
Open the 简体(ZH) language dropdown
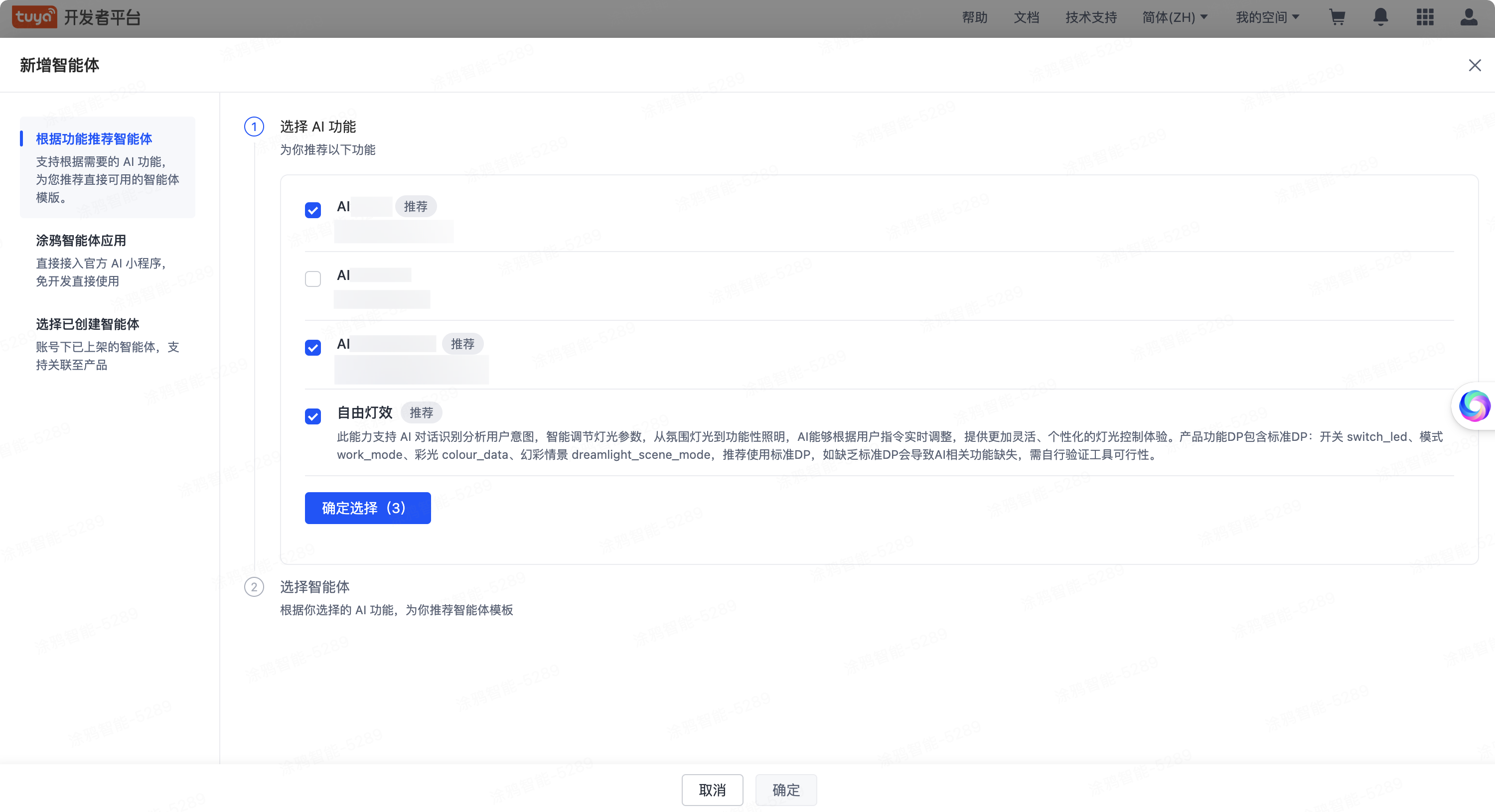1175,17
